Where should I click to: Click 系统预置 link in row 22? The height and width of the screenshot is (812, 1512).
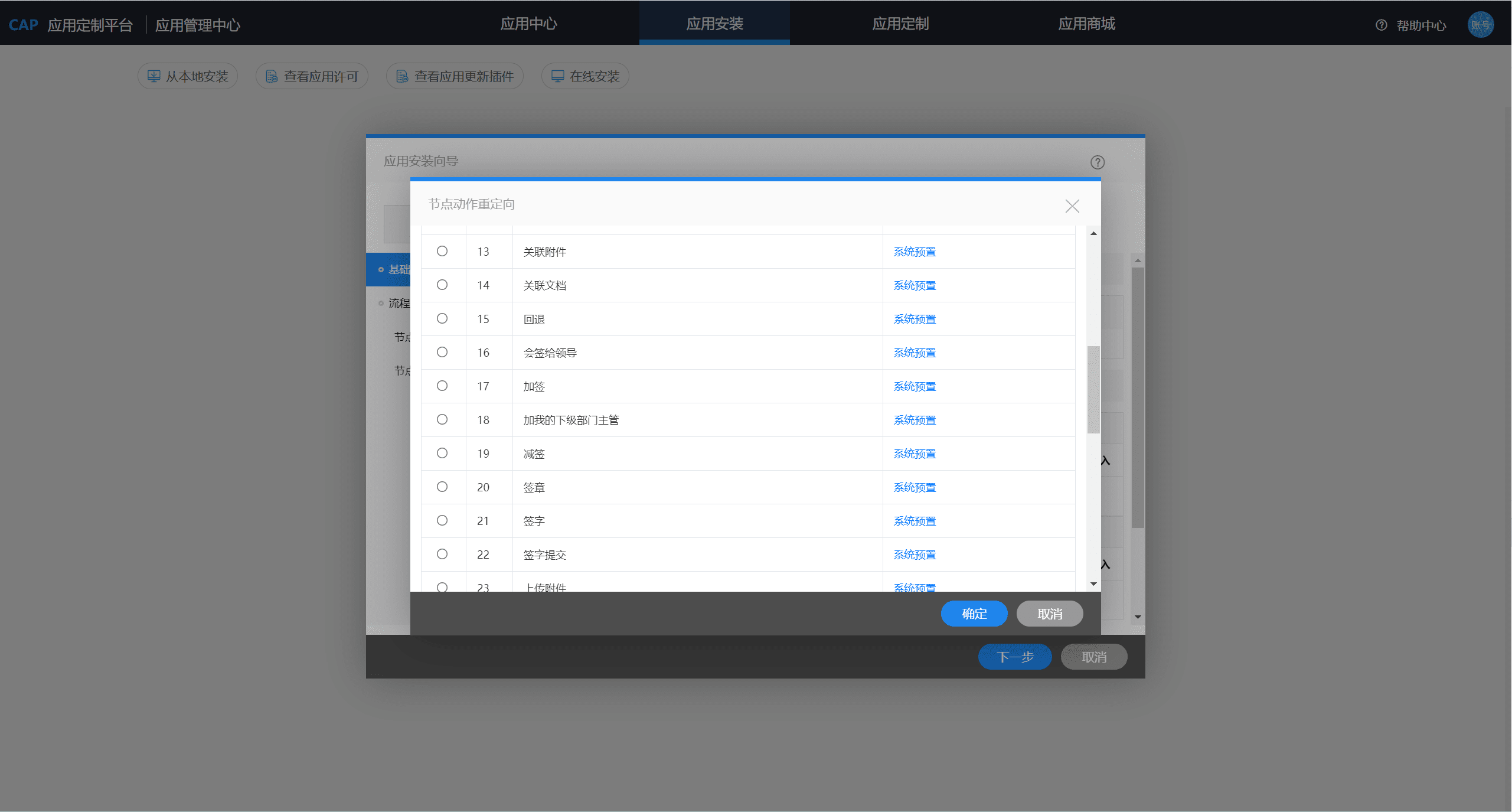coord(915,555)
